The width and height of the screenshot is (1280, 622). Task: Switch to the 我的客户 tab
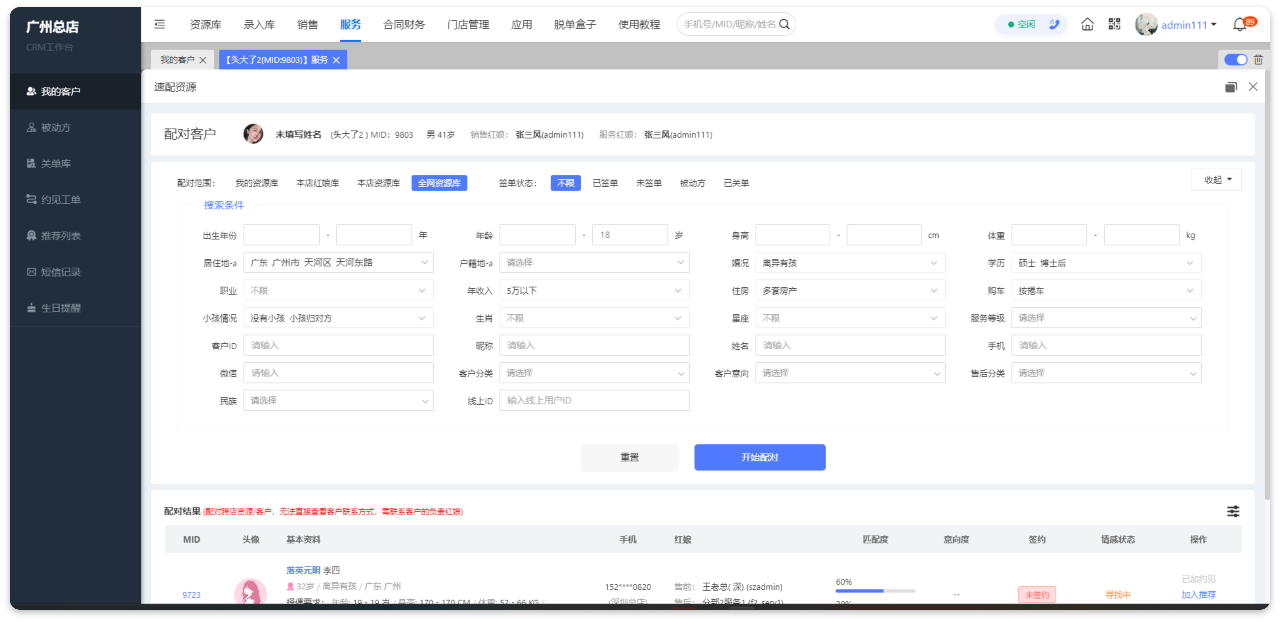coord(177,60)
